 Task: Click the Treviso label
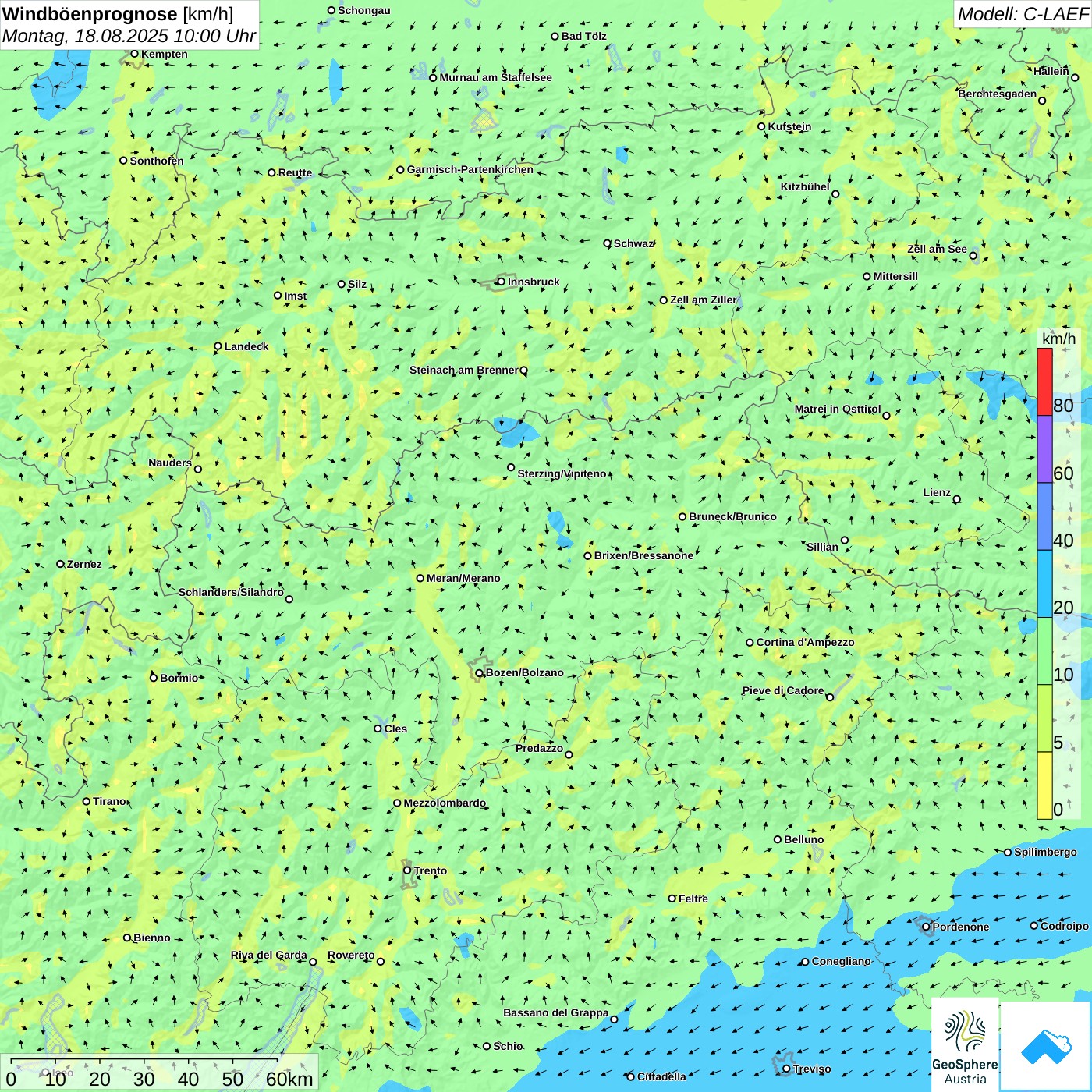coord(812,1069)
